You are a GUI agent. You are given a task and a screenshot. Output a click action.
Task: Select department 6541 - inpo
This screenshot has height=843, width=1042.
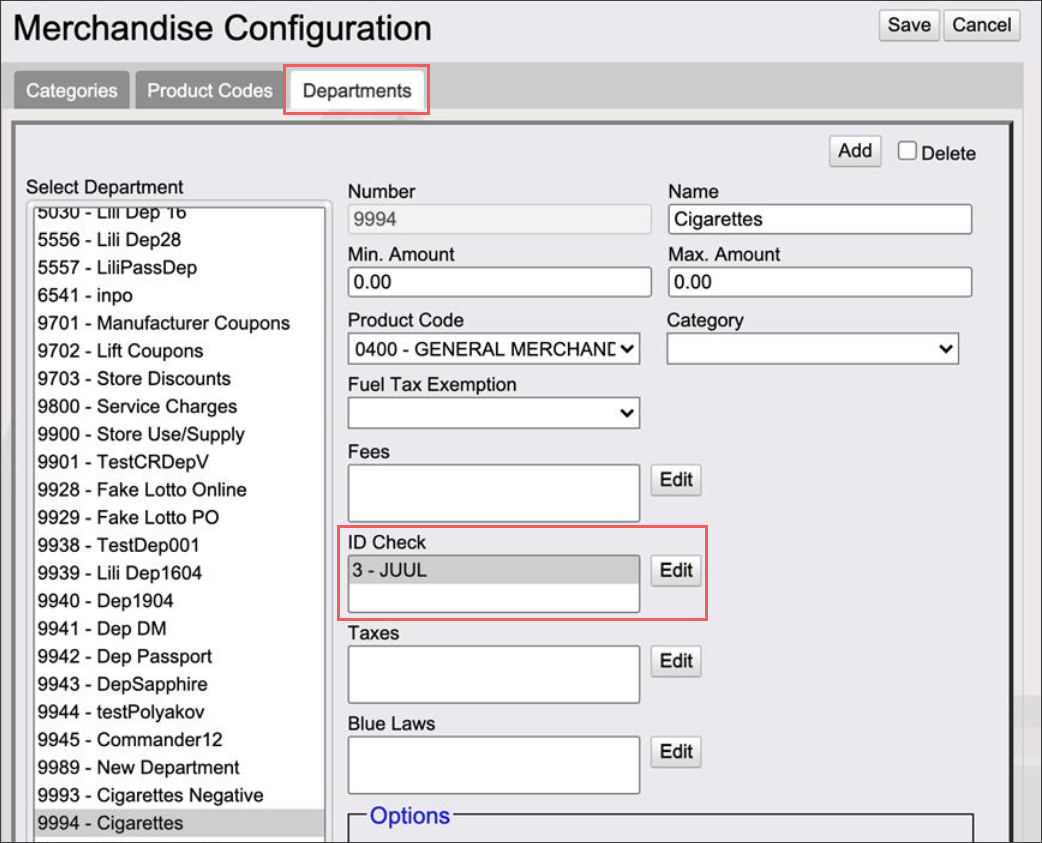click(179, 296)
